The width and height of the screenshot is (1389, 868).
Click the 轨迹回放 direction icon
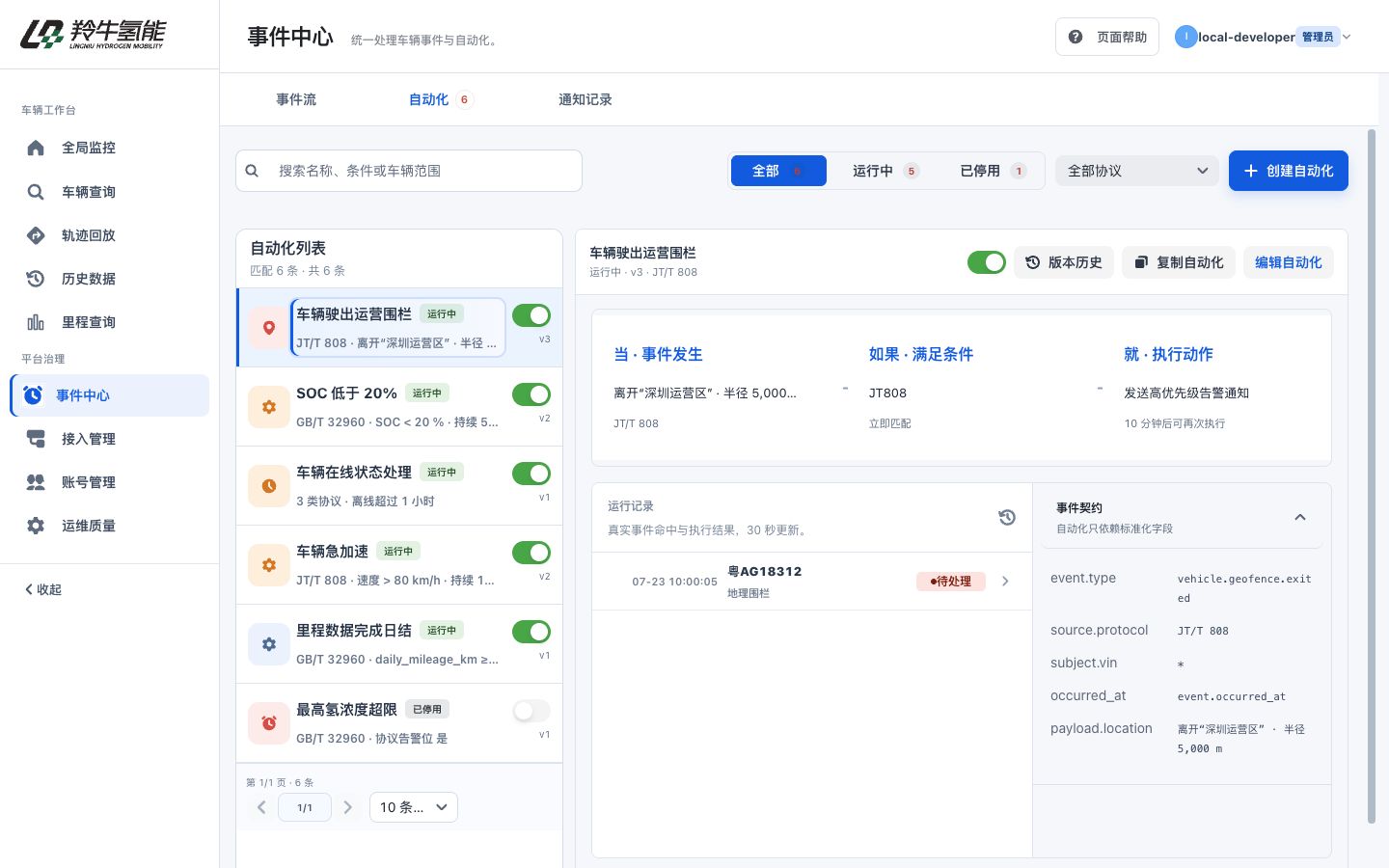pos(36,235)
